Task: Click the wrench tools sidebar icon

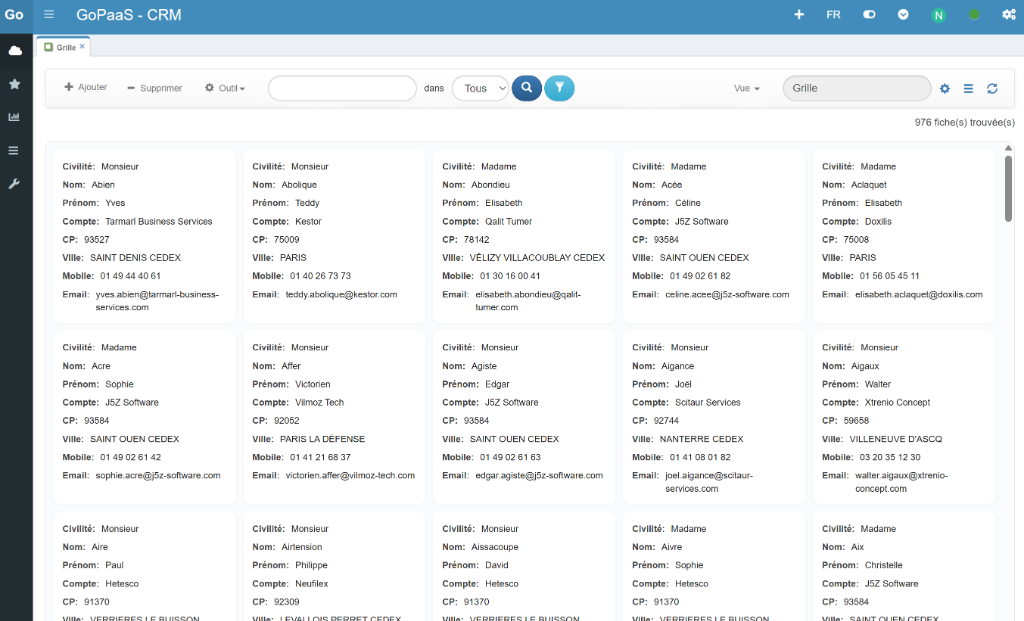Action: pyautogui.click(x=15, y=184)
